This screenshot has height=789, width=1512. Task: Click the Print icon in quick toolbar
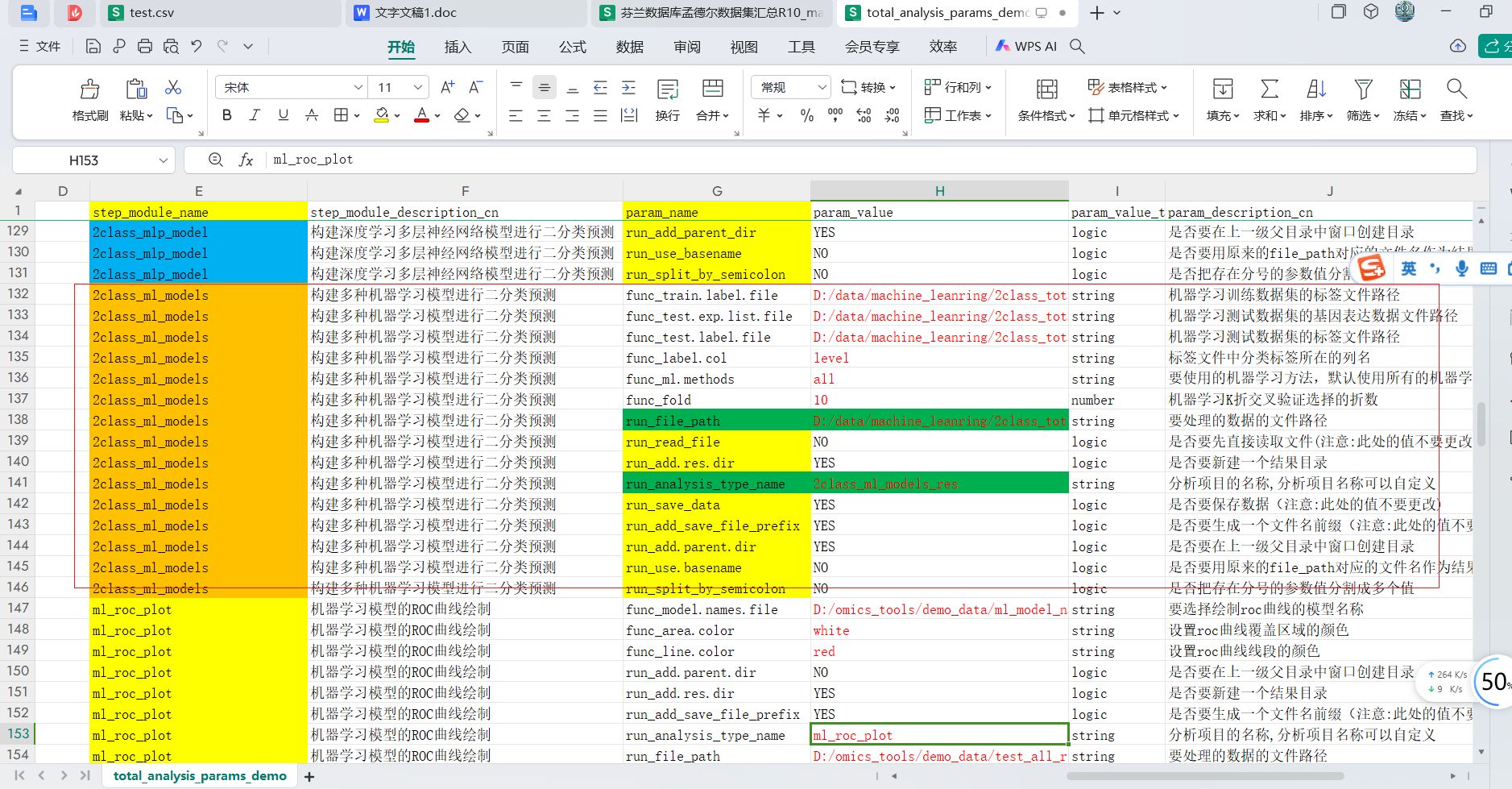click(145, 46)
